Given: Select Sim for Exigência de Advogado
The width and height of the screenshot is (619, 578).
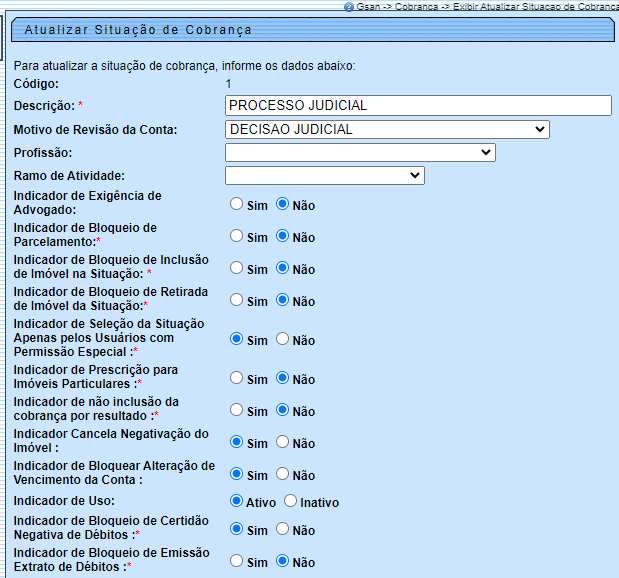Looking at the screenshot, I should click(236, 204).
